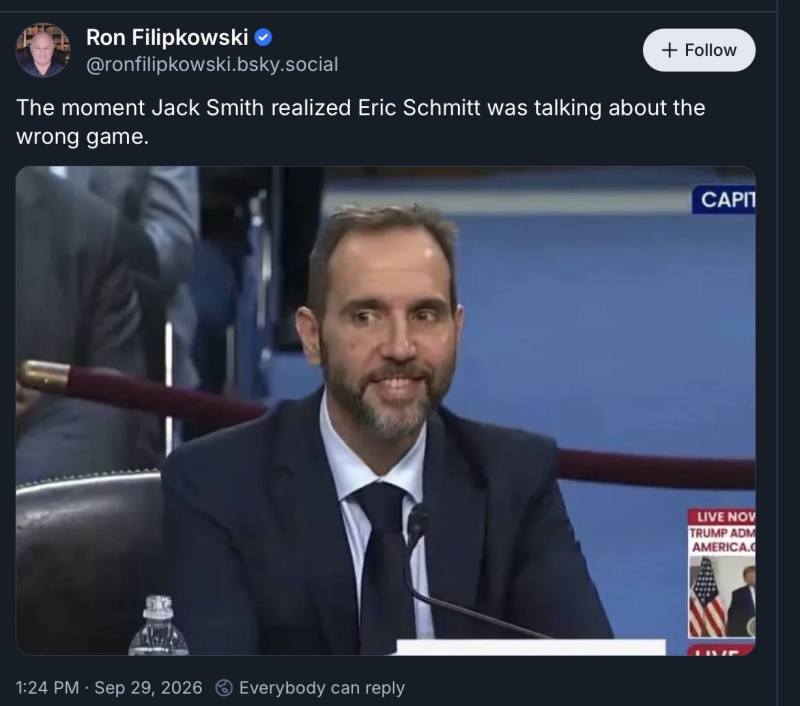800x706 pixels.
Task: Open the 1:24 PM timestamp link
Action: click(47, 688)
